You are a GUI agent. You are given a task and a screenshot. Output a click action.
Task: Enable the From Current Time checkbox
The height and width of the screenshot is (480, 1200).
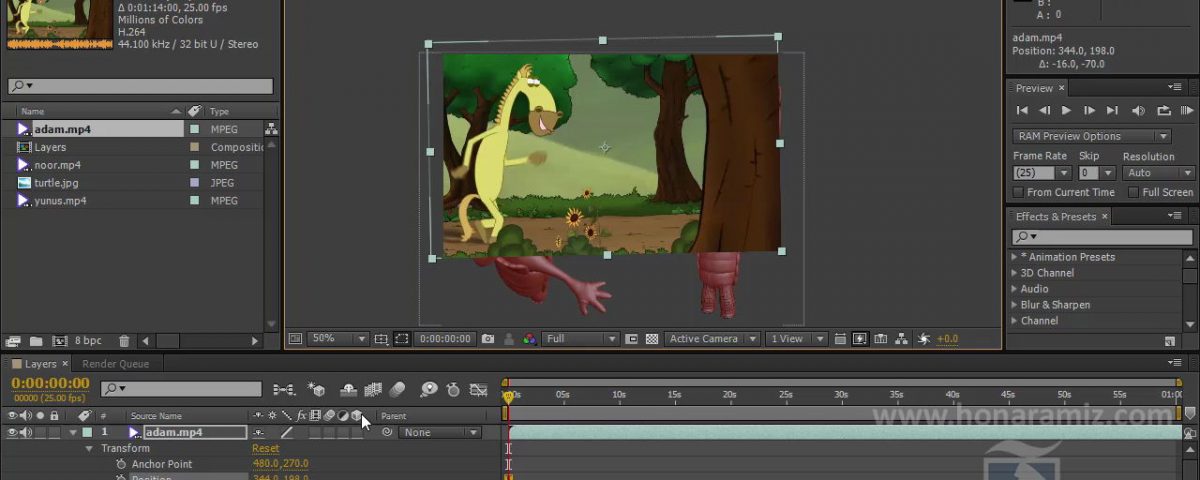pos(1018,192)
